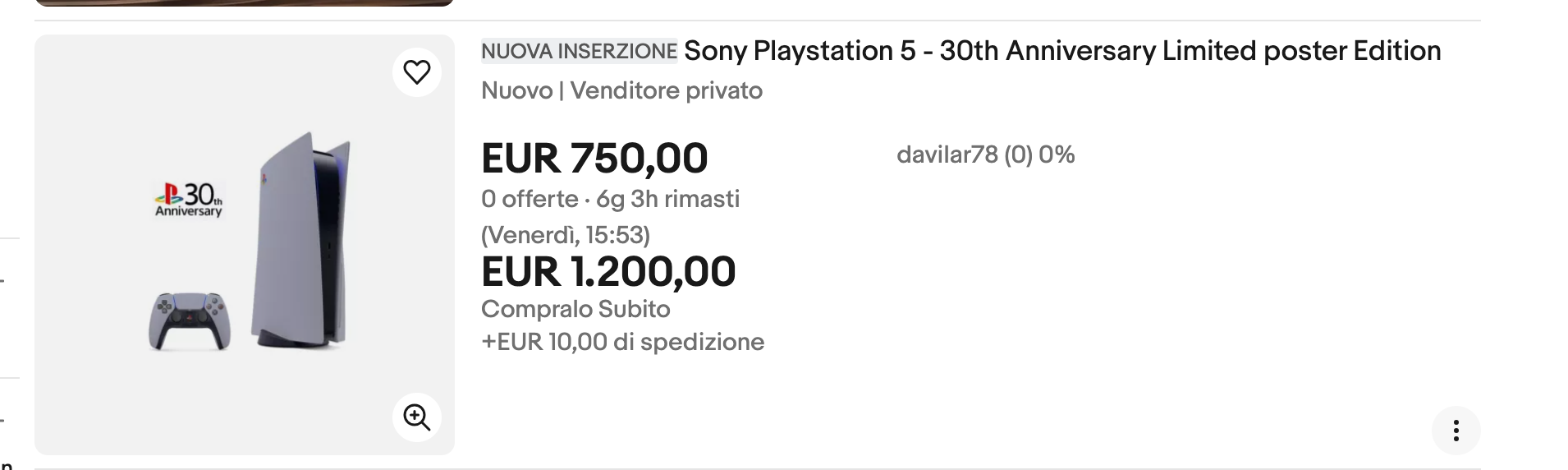
Task: Open the three-dot more options menu
Action: (1456, 431)
